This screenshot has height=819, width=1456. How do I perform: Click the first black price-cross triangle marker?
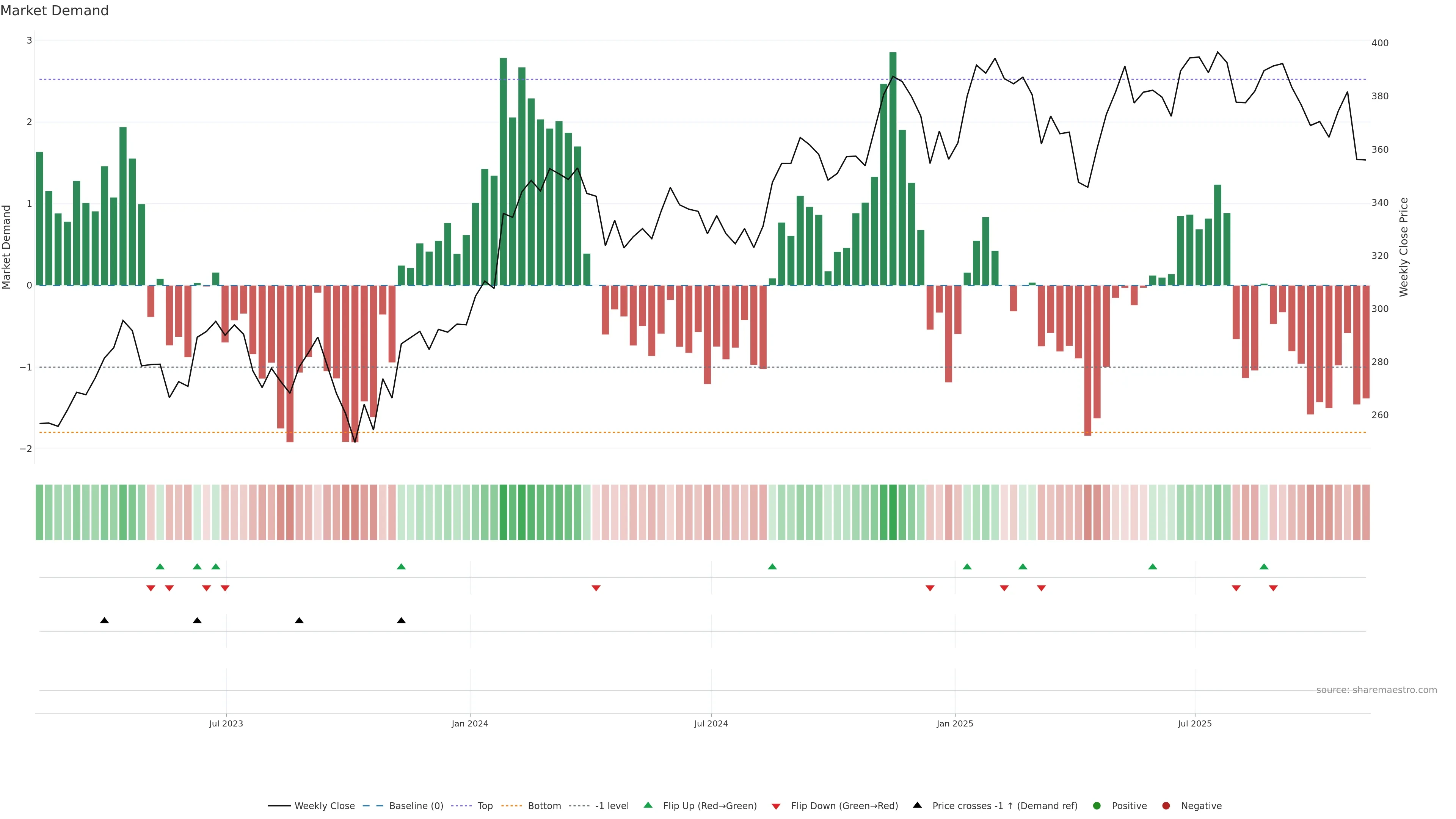(x=105, y=621)
